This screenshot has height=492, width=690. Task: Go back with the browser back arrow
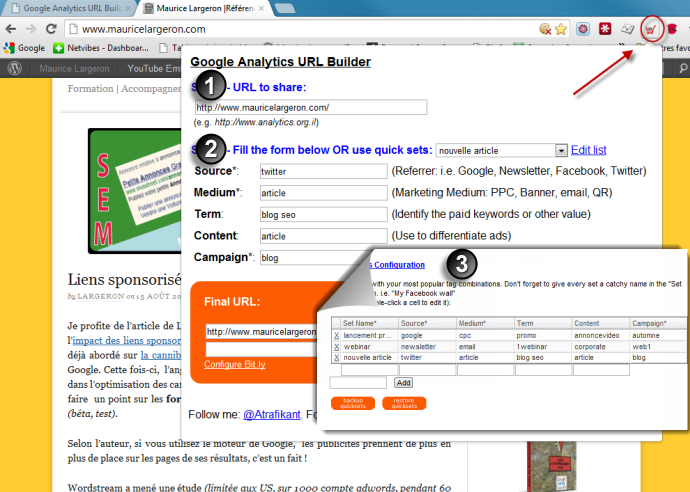(11, 29)
